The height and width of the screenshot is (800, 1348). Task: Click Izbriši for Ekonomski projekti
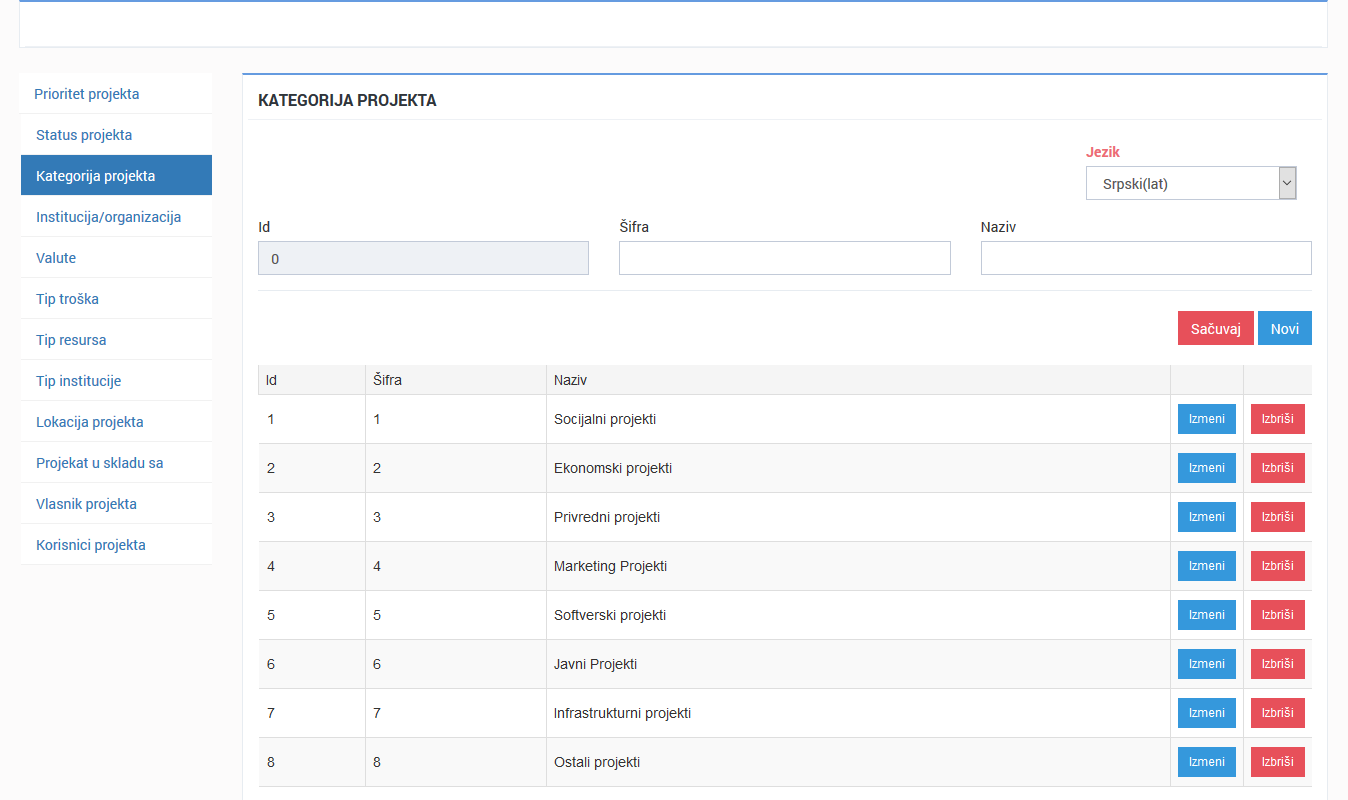[x=1277, y=468]
